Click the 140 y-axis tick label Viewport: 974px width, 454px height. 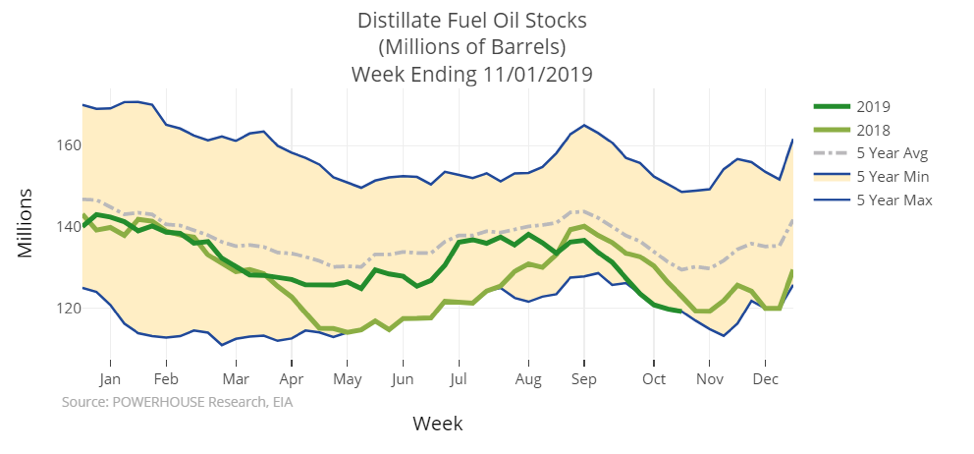(68, 227)
